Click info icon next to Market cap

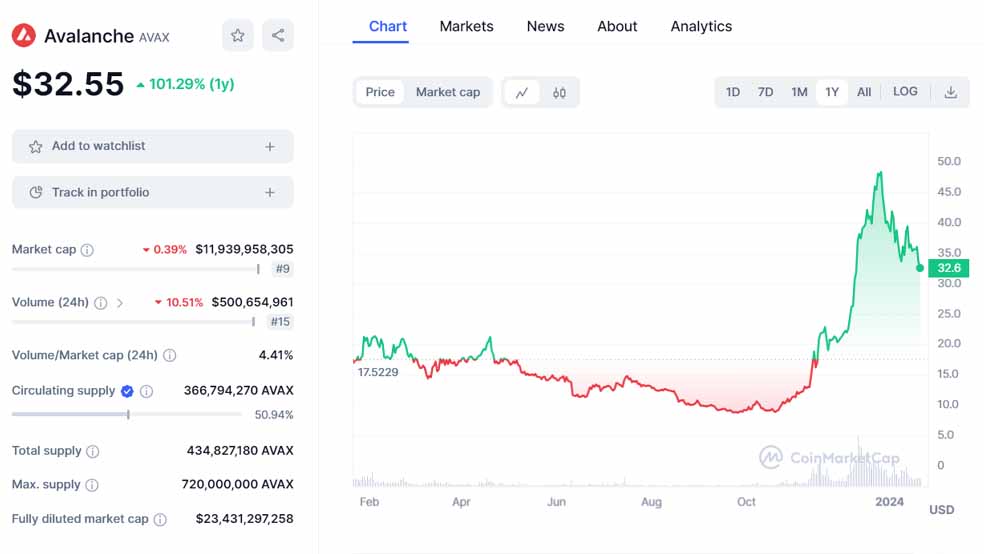coord(87,250)
